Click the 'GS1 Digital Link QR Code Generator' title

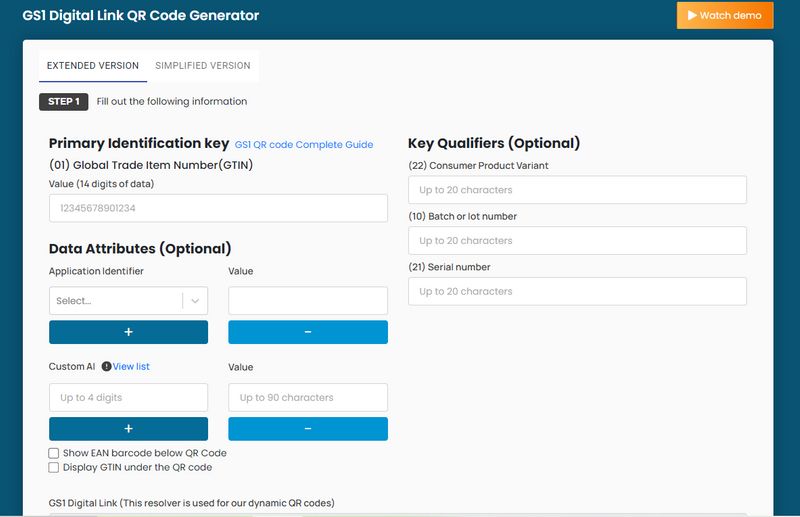(x=141, y=16)
